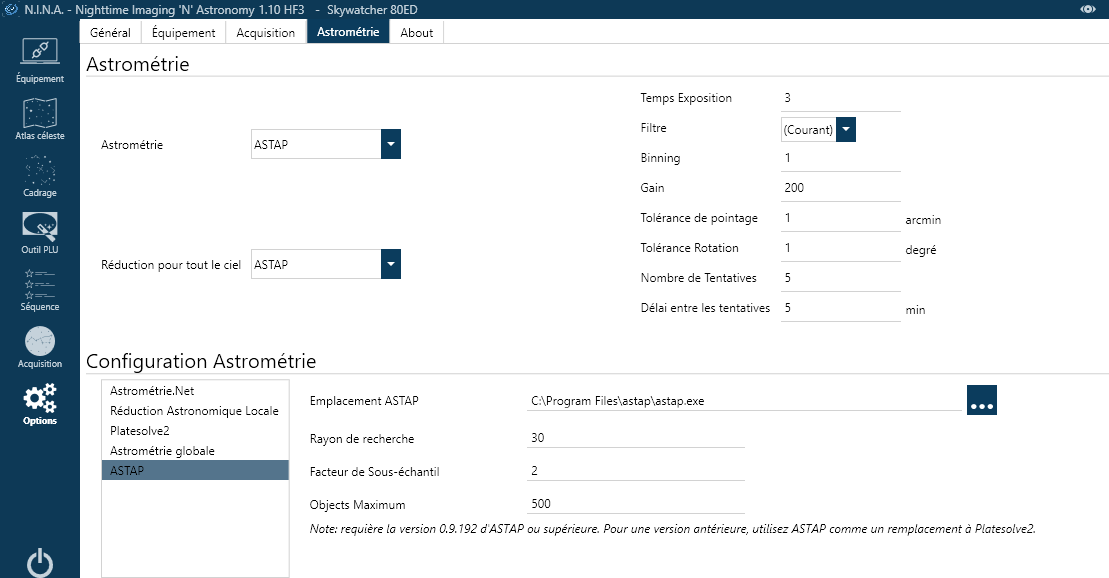Screen dimensions: 1109x578
Task: Click the power button icon
Action: pyautogui.click(x=40, y=563)
